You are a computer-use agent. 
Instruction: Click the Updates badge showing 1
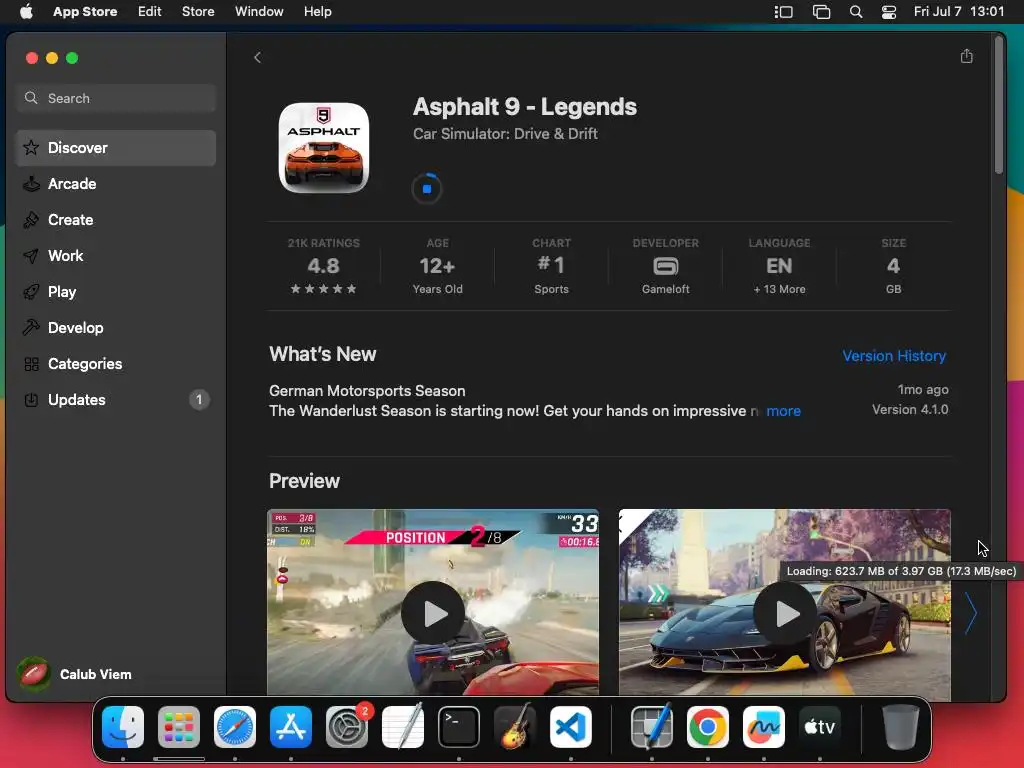(x=199, y=399)
